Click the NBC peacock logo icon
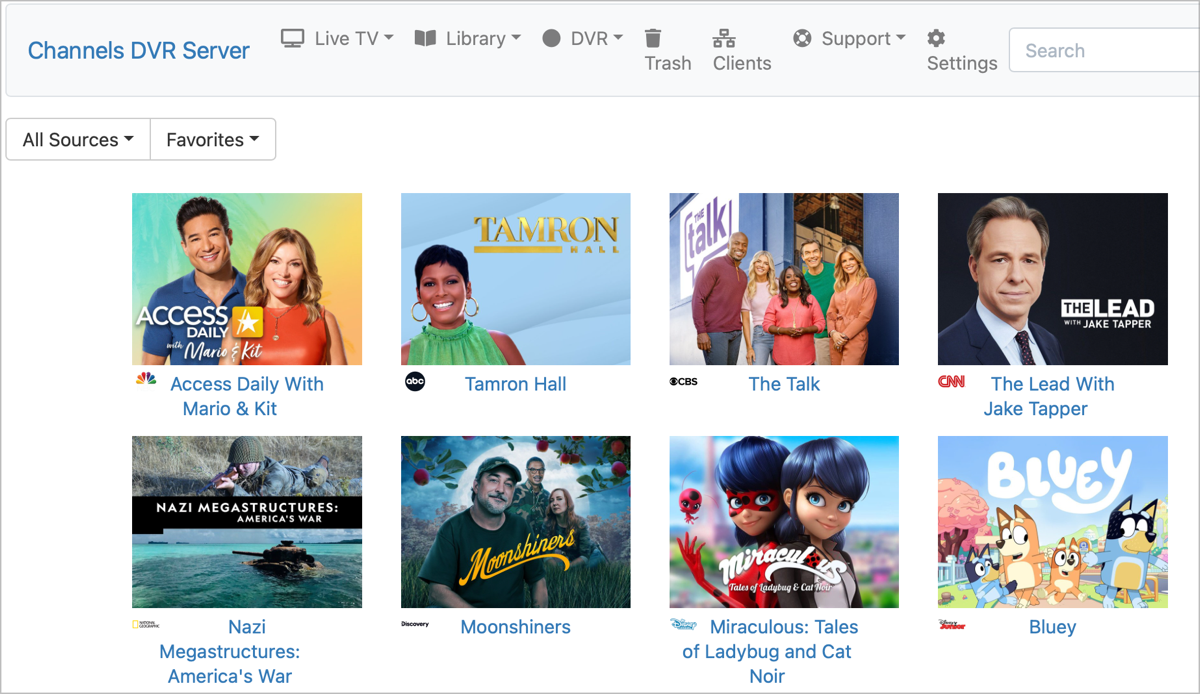Image resolution: width=1200 pixels, height=694 pixels. [x=146, y=379]
